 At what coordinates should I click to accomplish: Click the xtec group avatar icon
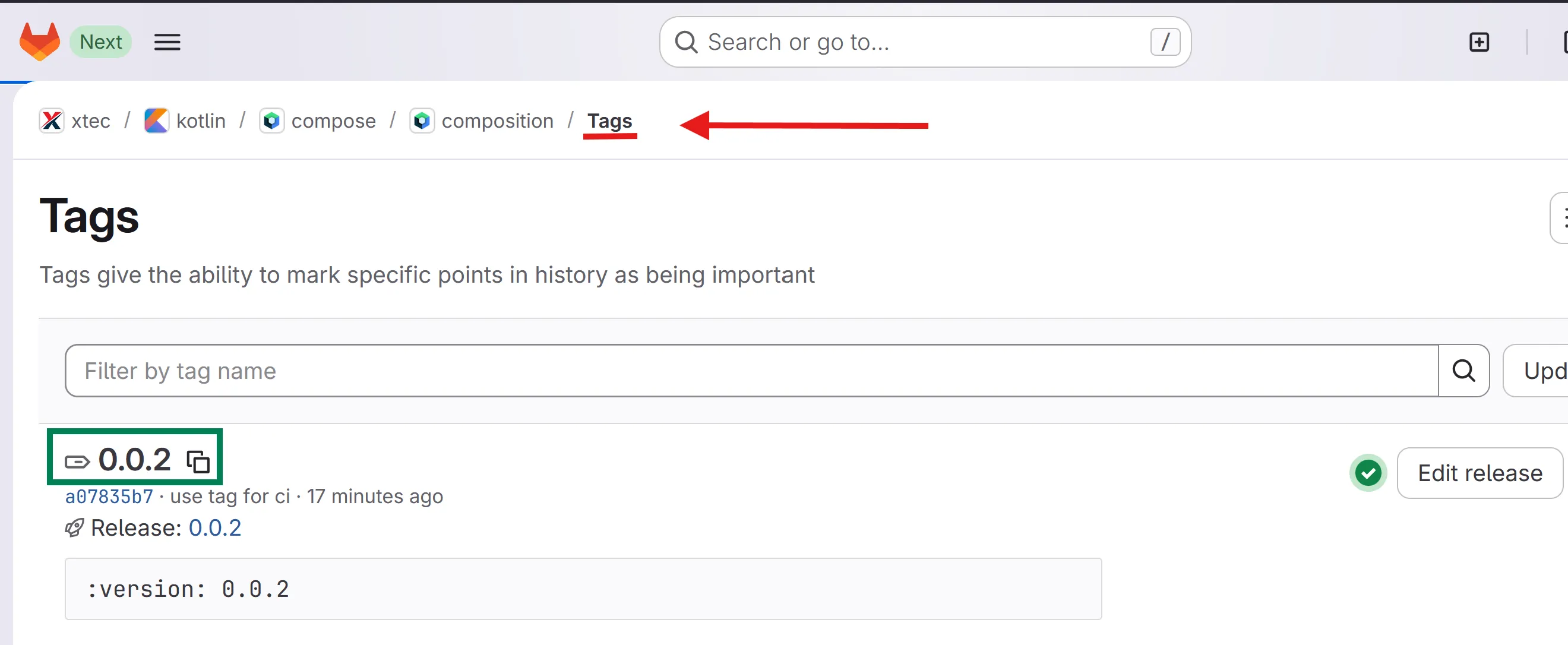52,121
